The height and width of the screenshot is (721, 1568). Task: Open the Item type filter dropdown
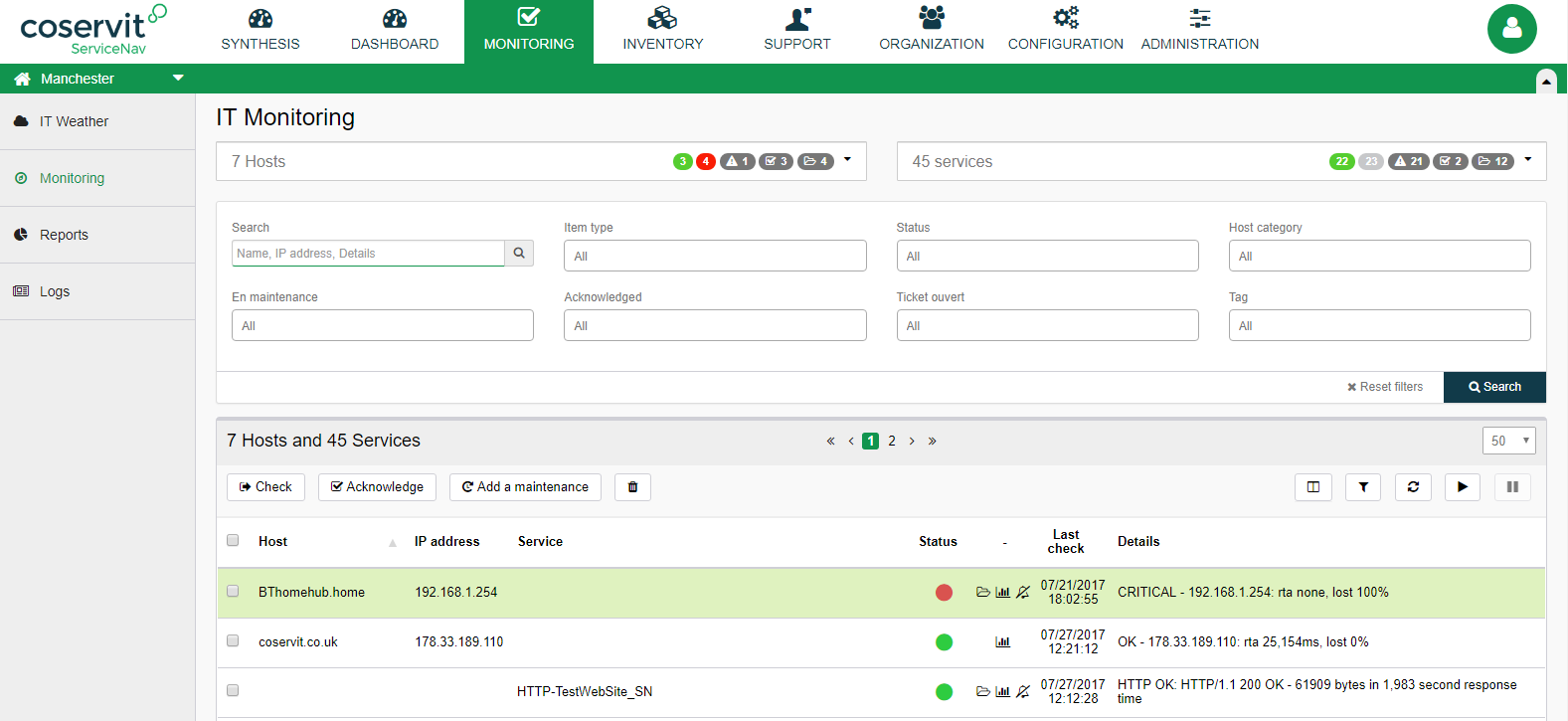tap(715, 256)
